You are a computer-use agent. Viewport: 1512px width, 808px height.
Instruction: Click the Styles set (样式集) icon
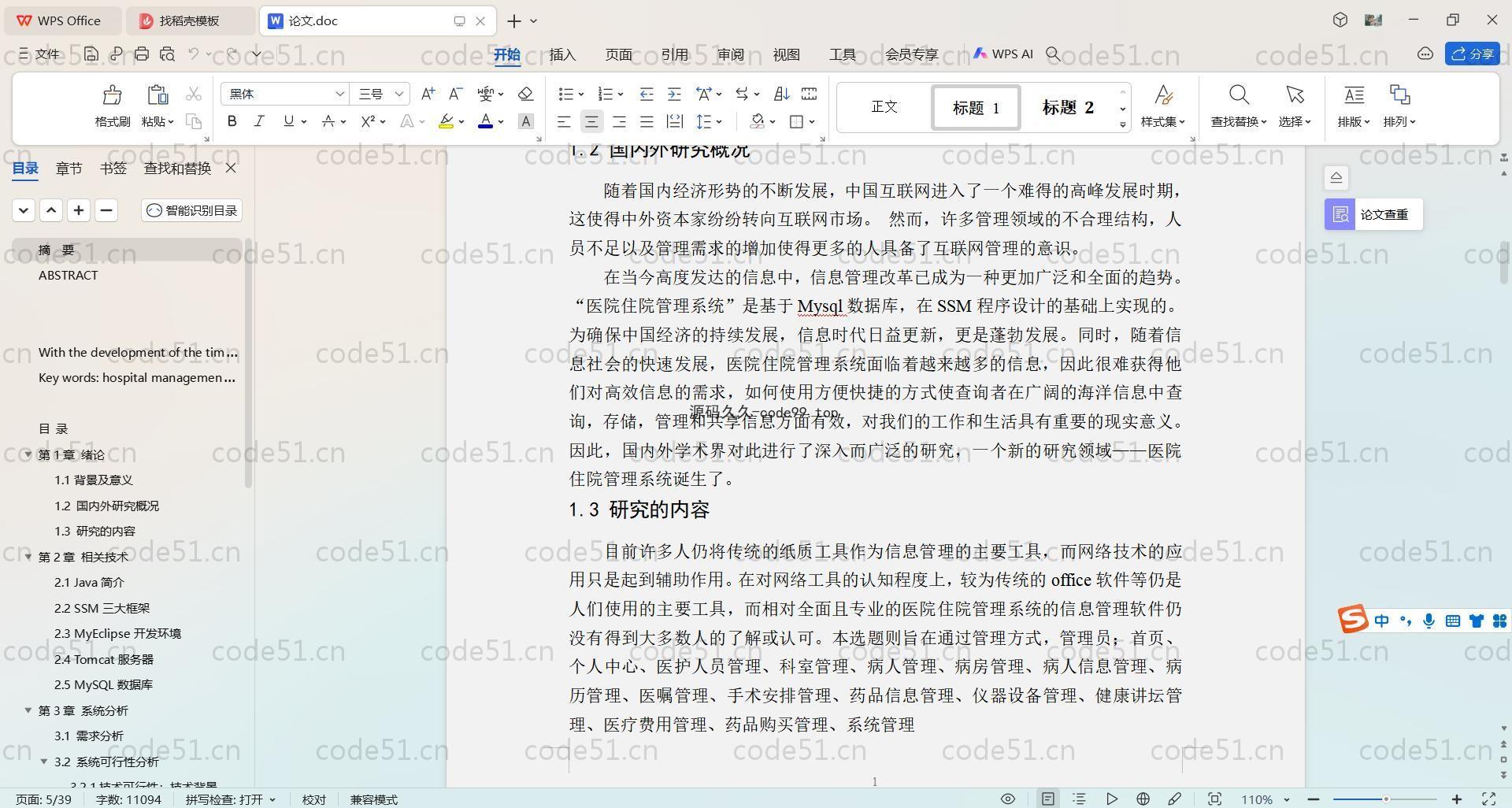click(1163, 95)
